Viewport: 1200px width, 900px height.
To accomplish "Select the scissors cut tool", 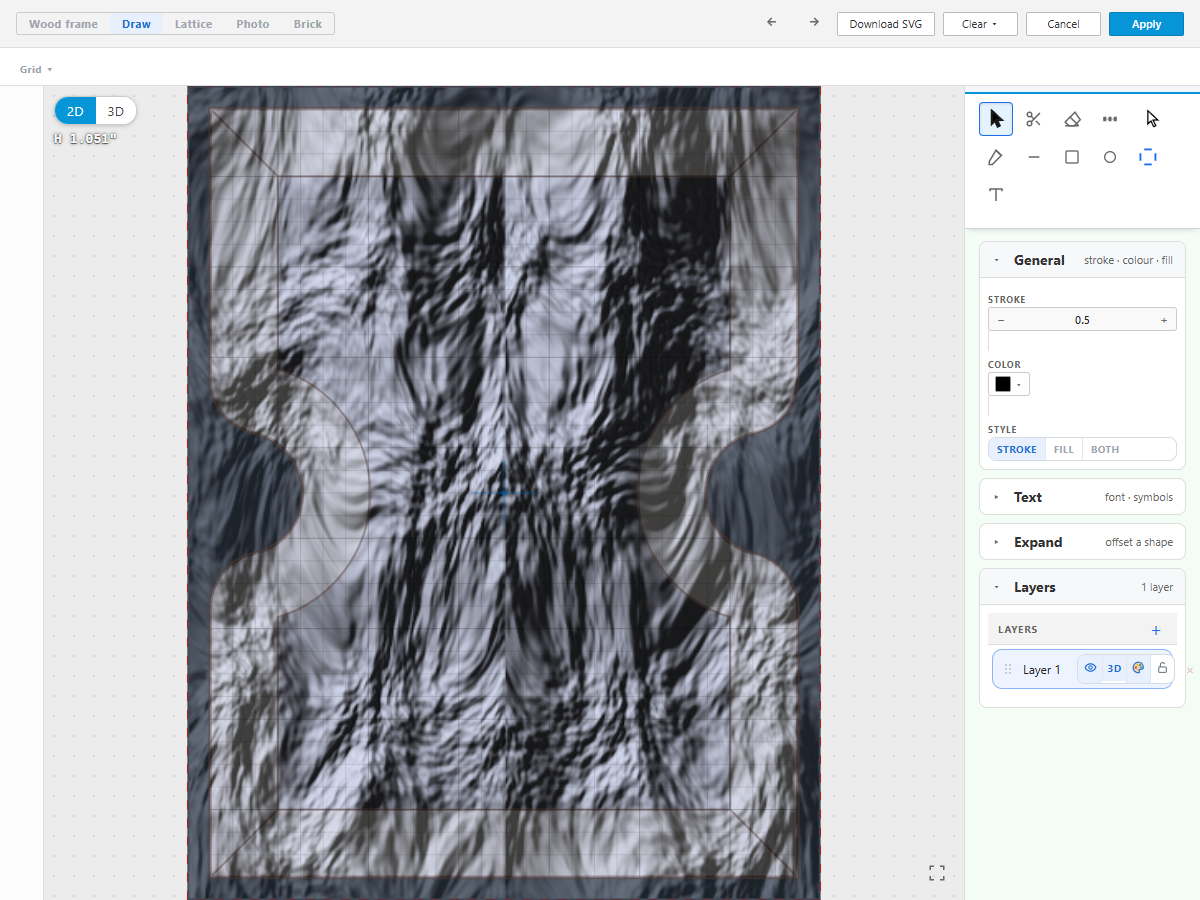I will pos(1034,119).
